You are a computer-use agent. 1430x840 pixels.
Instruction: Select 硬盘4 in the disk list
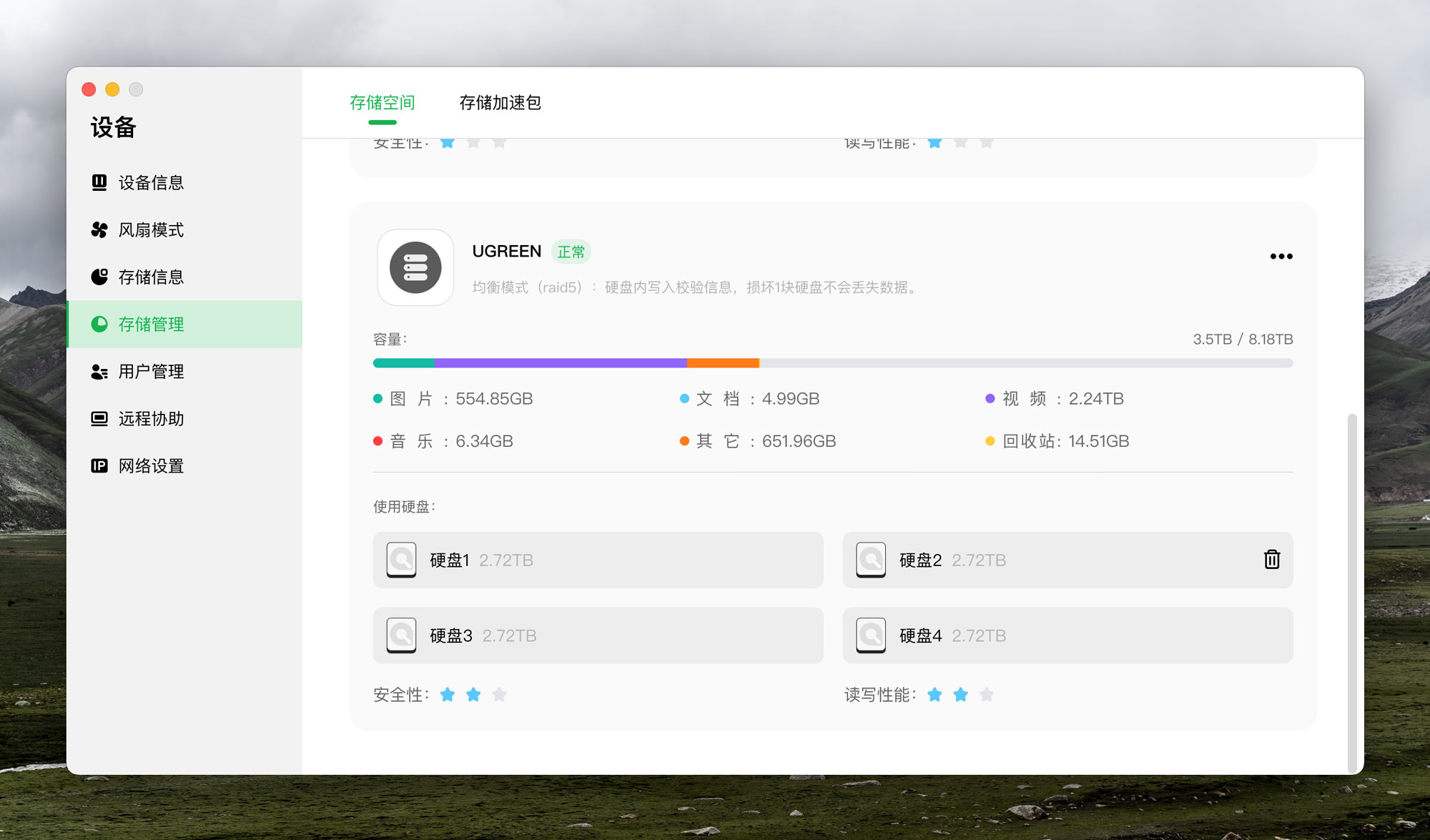tap(1067, 636)
